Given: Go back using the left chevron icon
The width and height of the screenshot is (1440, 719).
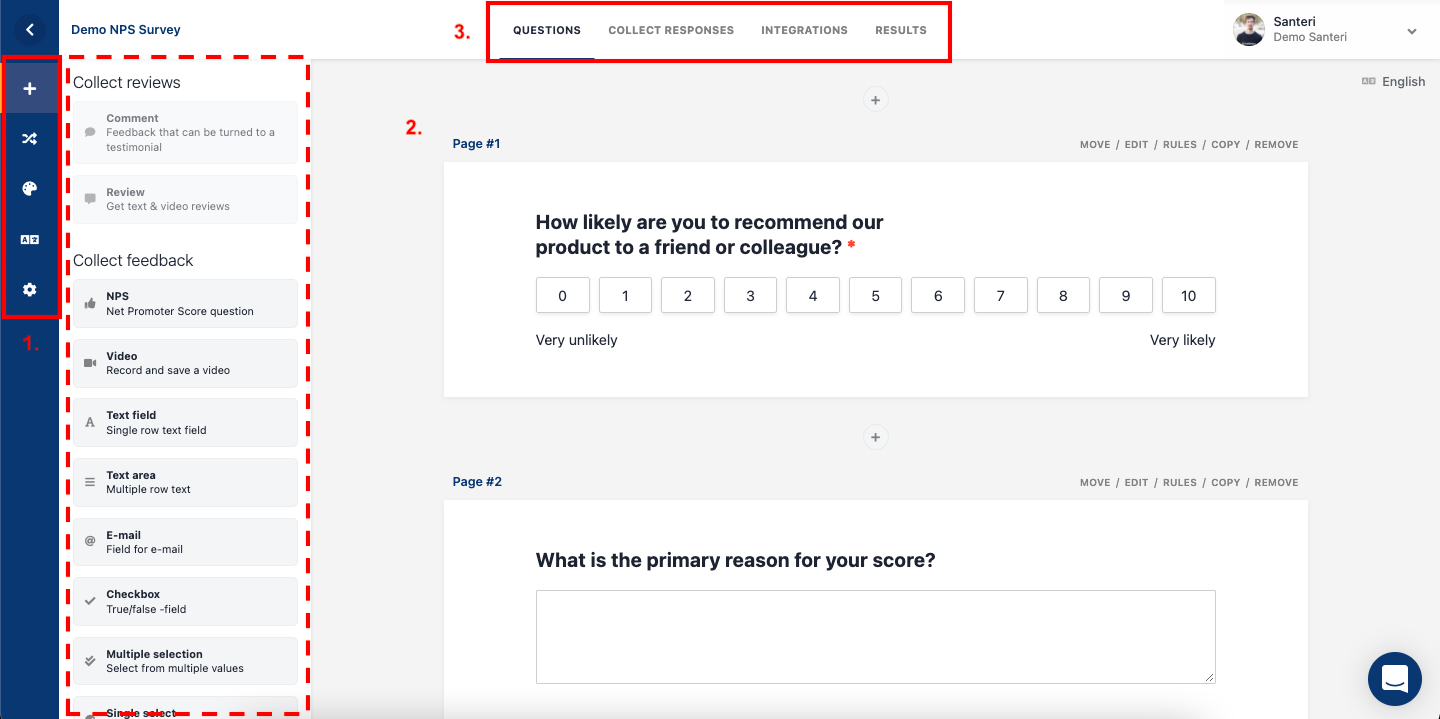Looking at the screenshot, I should point(30,30).
